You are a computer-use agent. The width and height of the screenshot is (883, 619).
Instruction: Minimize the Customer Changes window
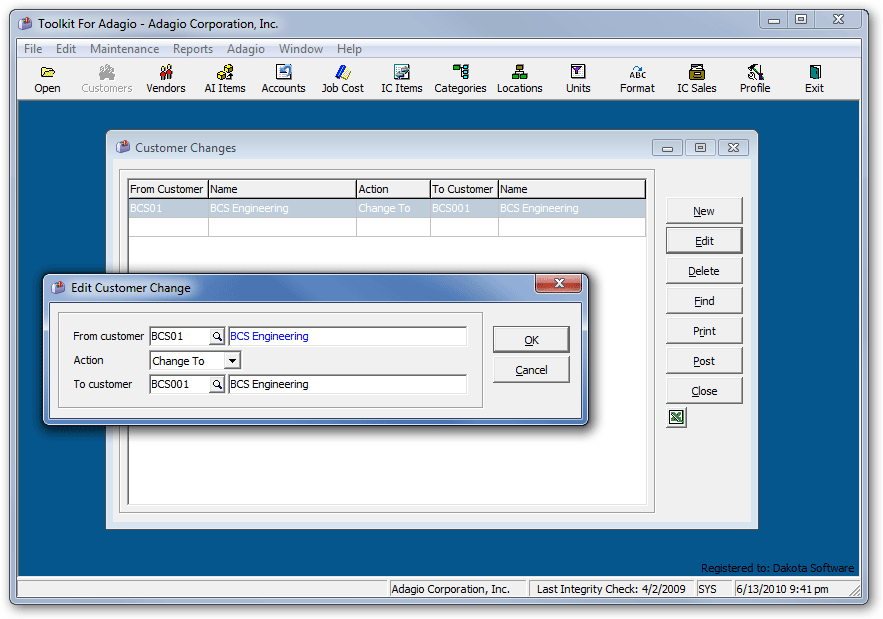pos(667,148)
